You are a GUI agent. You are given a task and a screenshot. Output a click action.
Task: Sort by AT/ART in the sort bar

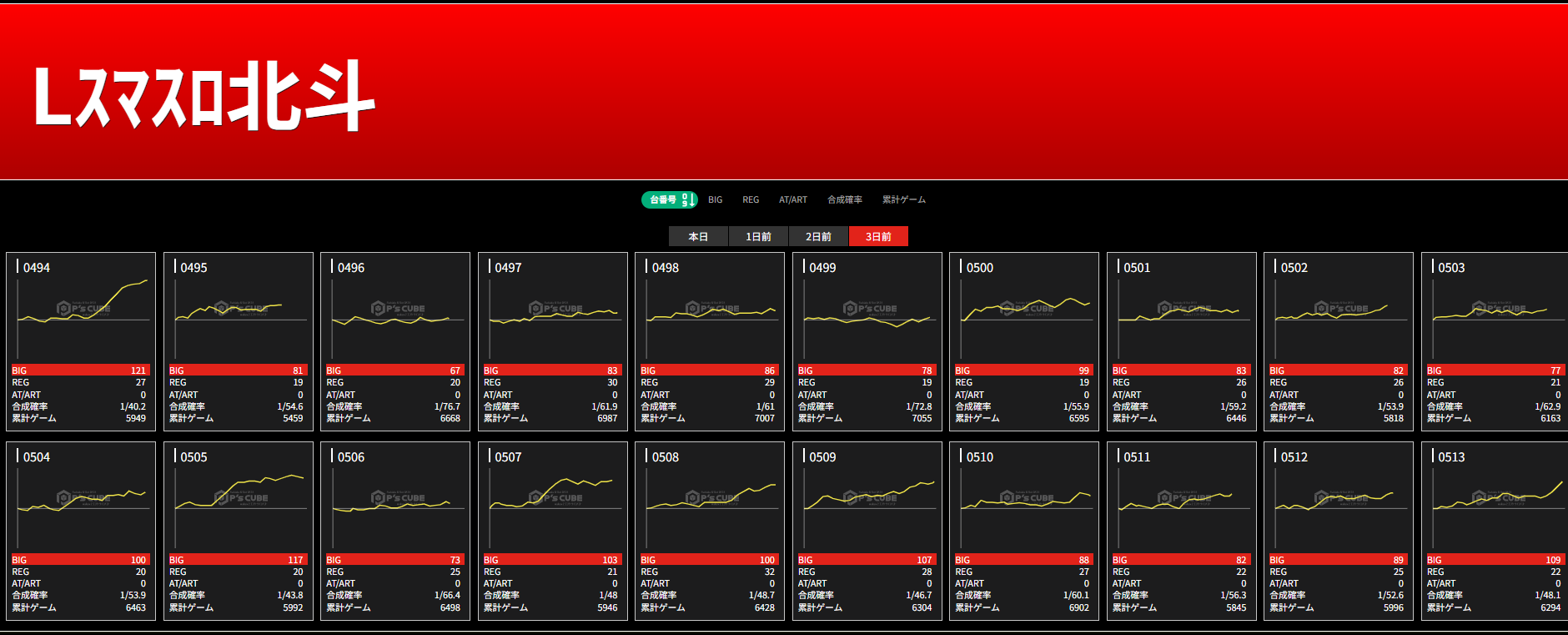pyautogui.click(x=792, y=200)
